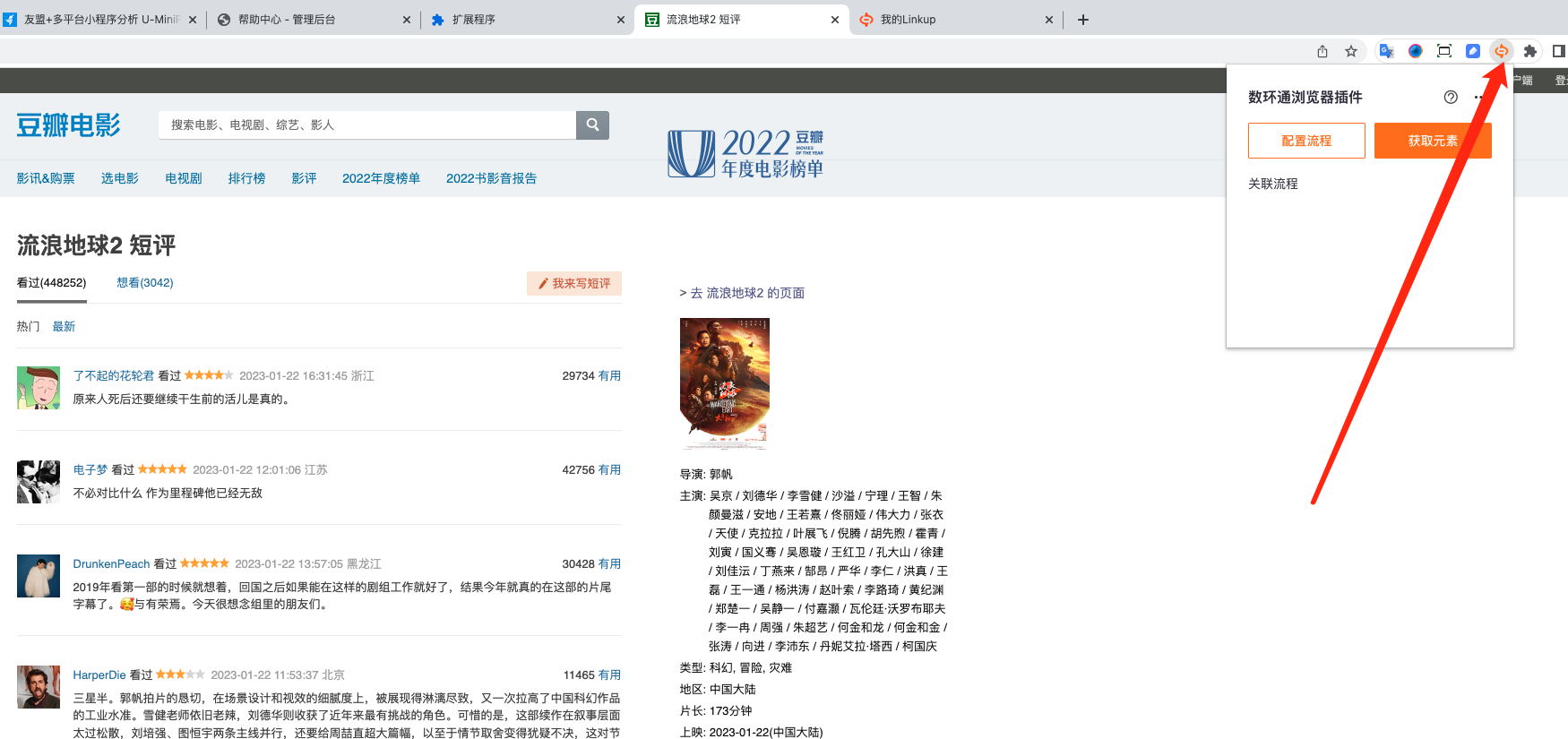The height and width of the screenshot is (739, 1568).
Task: Click HarperDie avatar image
Action: click(x=39, y=687)
